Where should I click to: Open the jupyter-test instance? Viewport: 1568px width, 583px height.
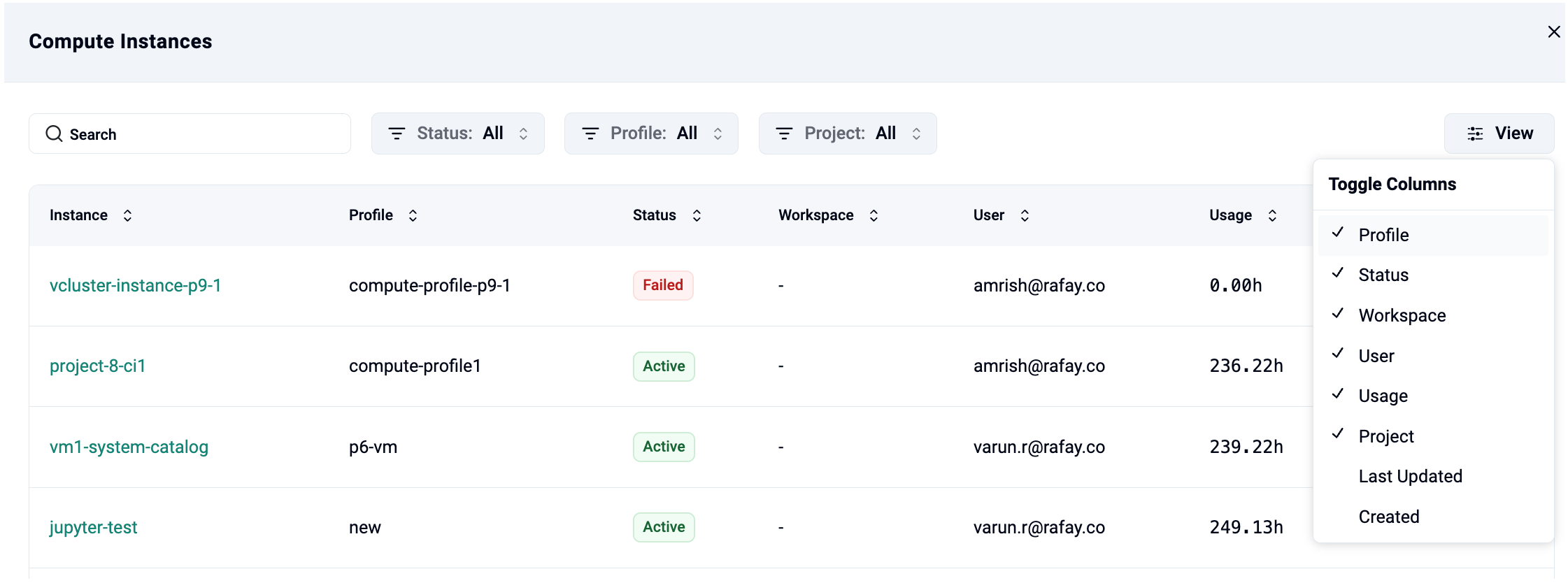tap(93, 527)
